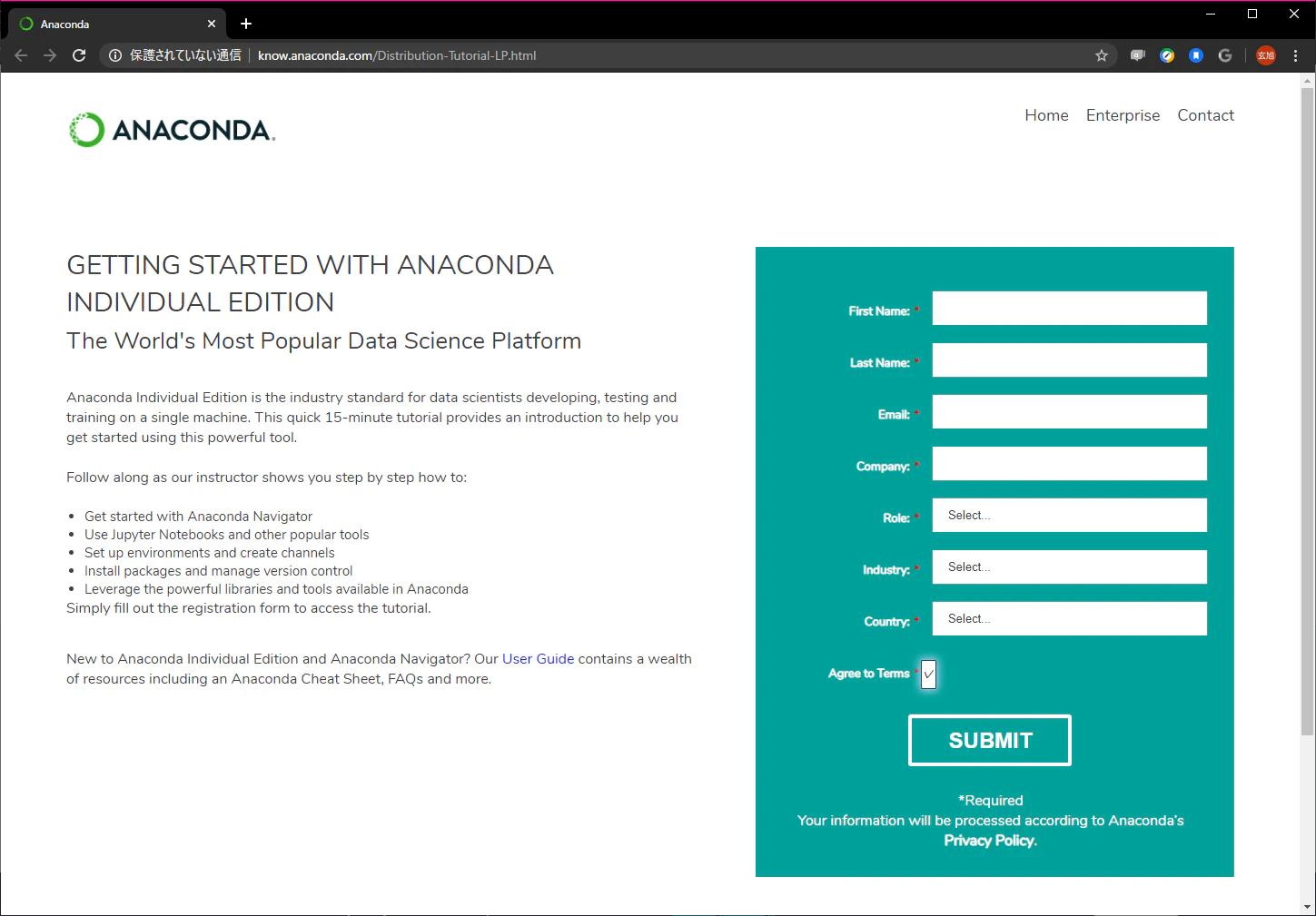The image size is (1316, 916).
Task: Select the Anaconda browser tab
Action: (118, 24)
